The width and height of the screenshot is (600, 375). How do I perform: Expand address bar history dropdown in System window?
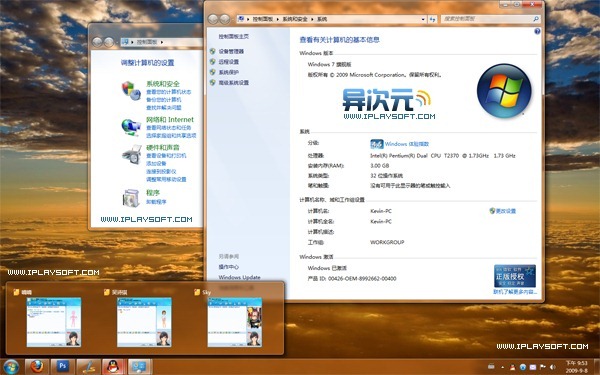pos(423,19)
